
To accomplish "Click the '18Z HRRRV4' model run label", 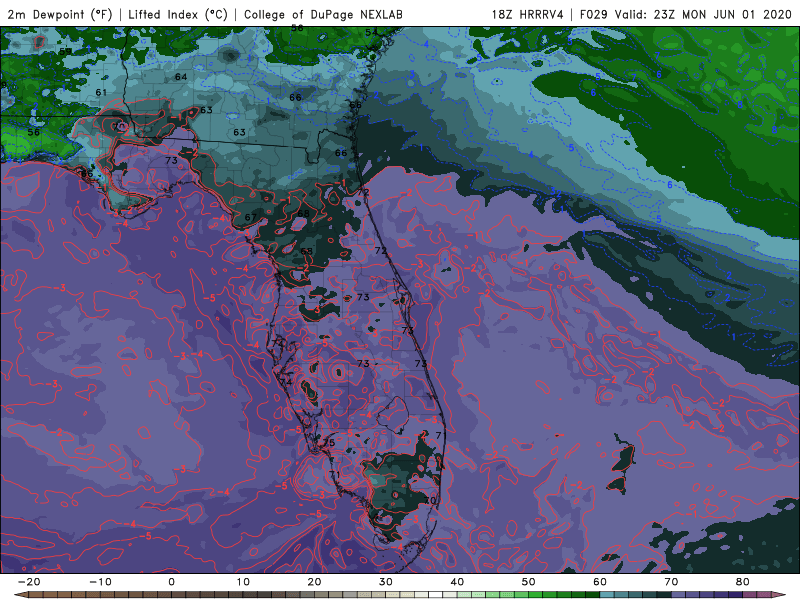I will point(528,14).
